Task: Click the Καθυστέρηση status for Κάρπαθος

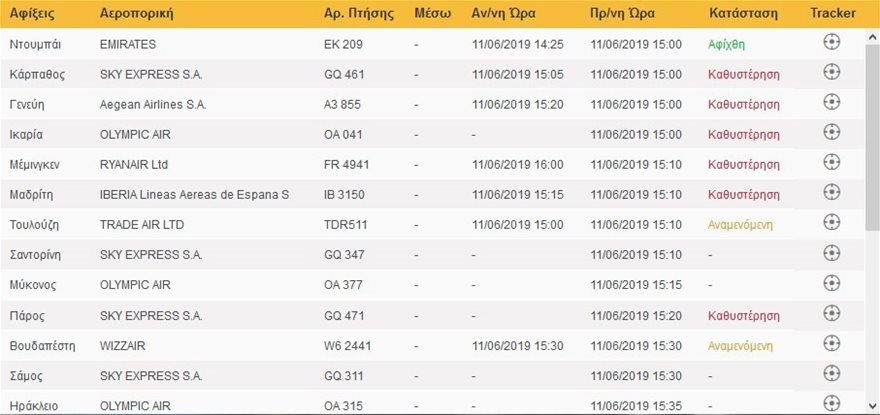Action: pyautogui.click(x=744, y=75)
